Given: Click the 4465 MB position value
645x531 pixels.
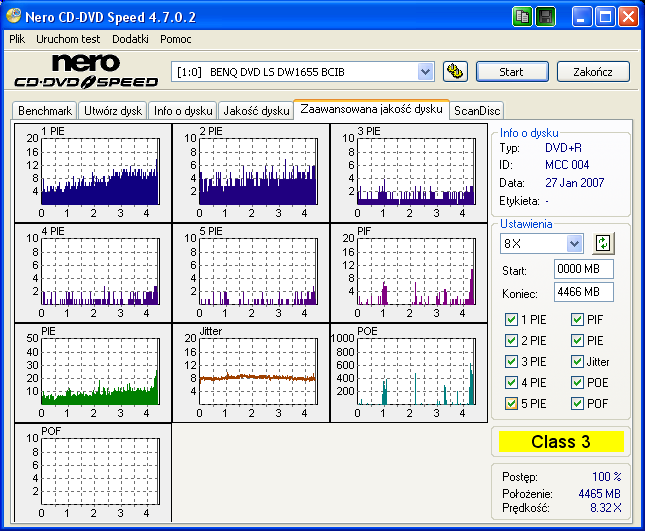Looking at the screenshot, I should pos(599,494).
